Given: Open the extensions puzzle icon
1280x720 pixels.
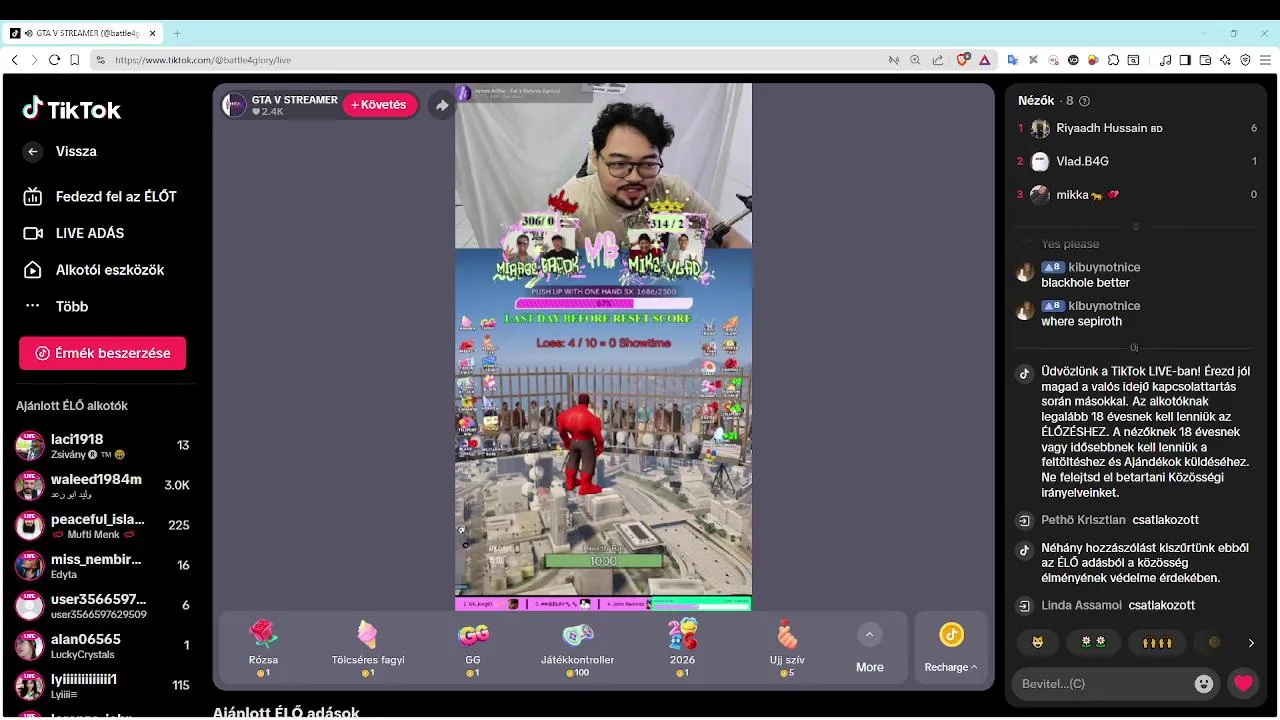Looking at the screenshot, I should pyautogui.click(x=1113, y=60).
